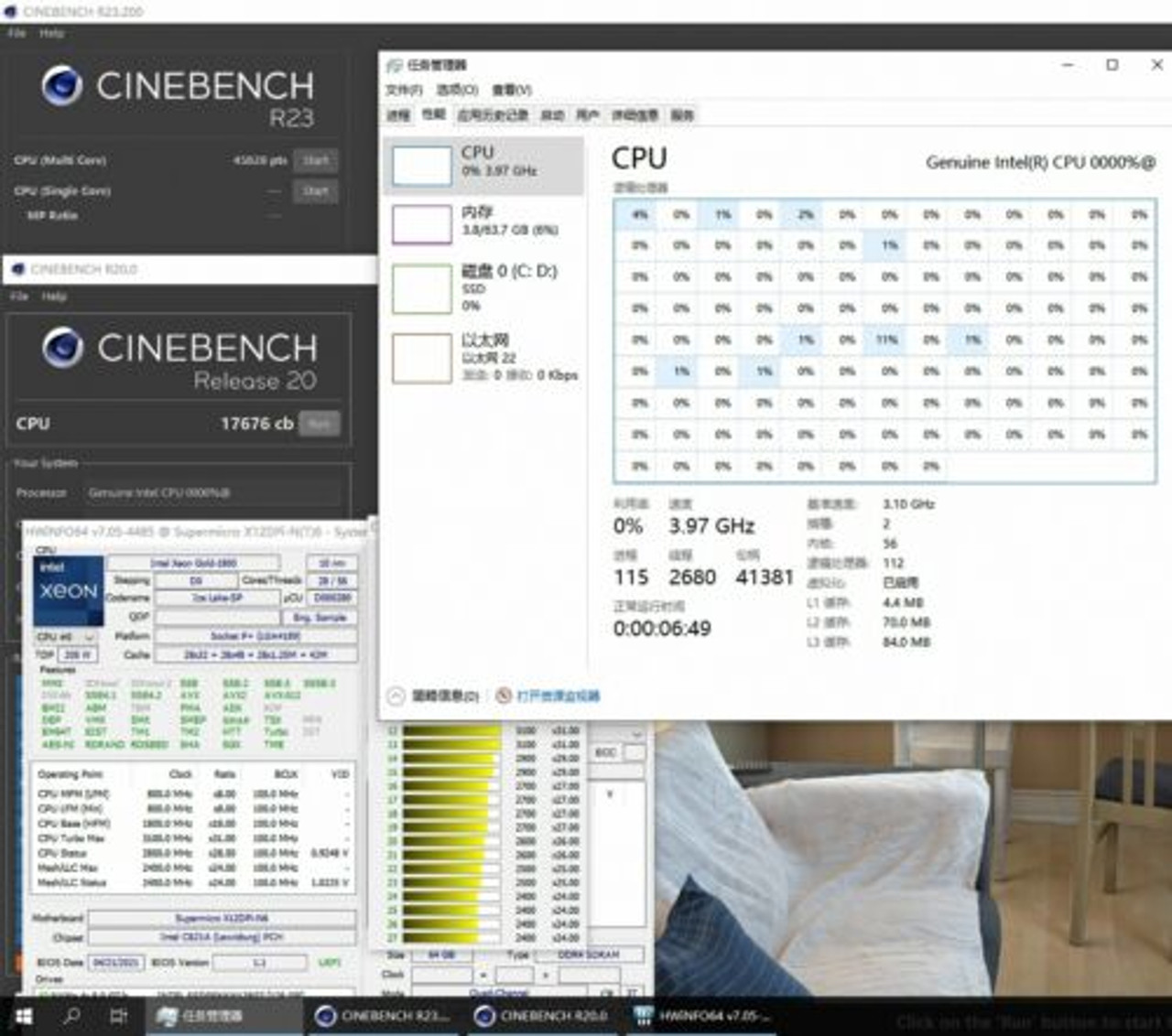Open the 选项(O) menu in Task Manager
The height and width of the screenshot is (1036, 1172).
(457, 90)
